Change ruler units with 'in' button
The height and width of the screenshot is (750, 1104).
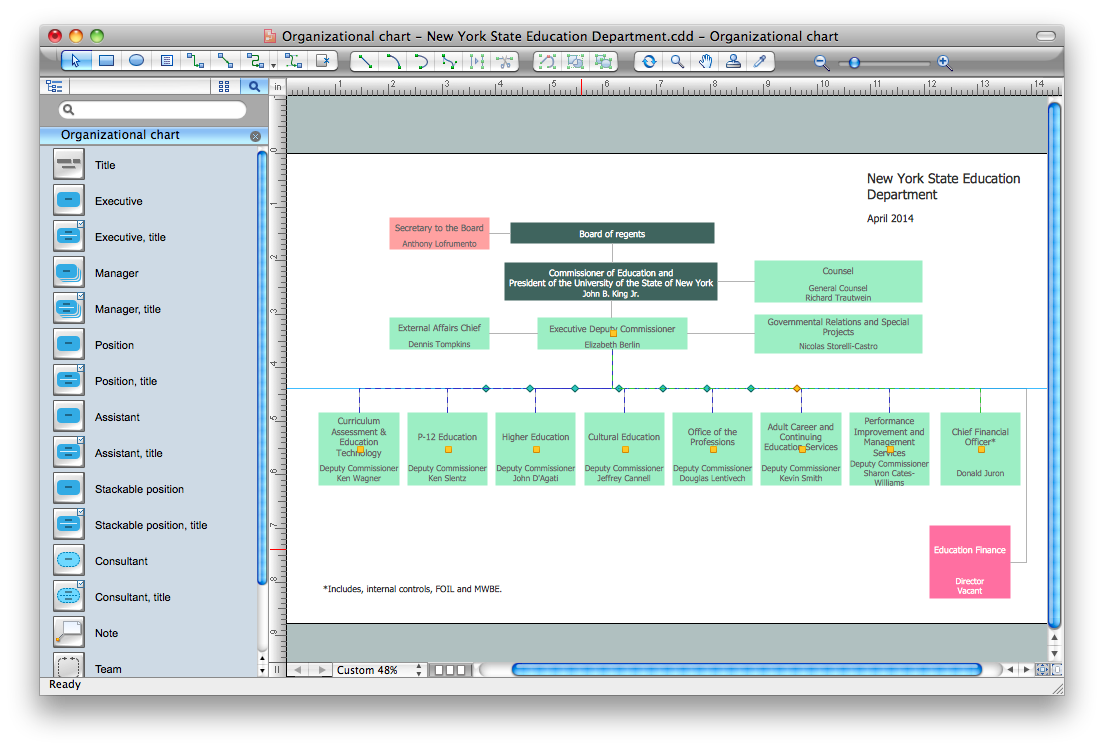pos(278,87)
